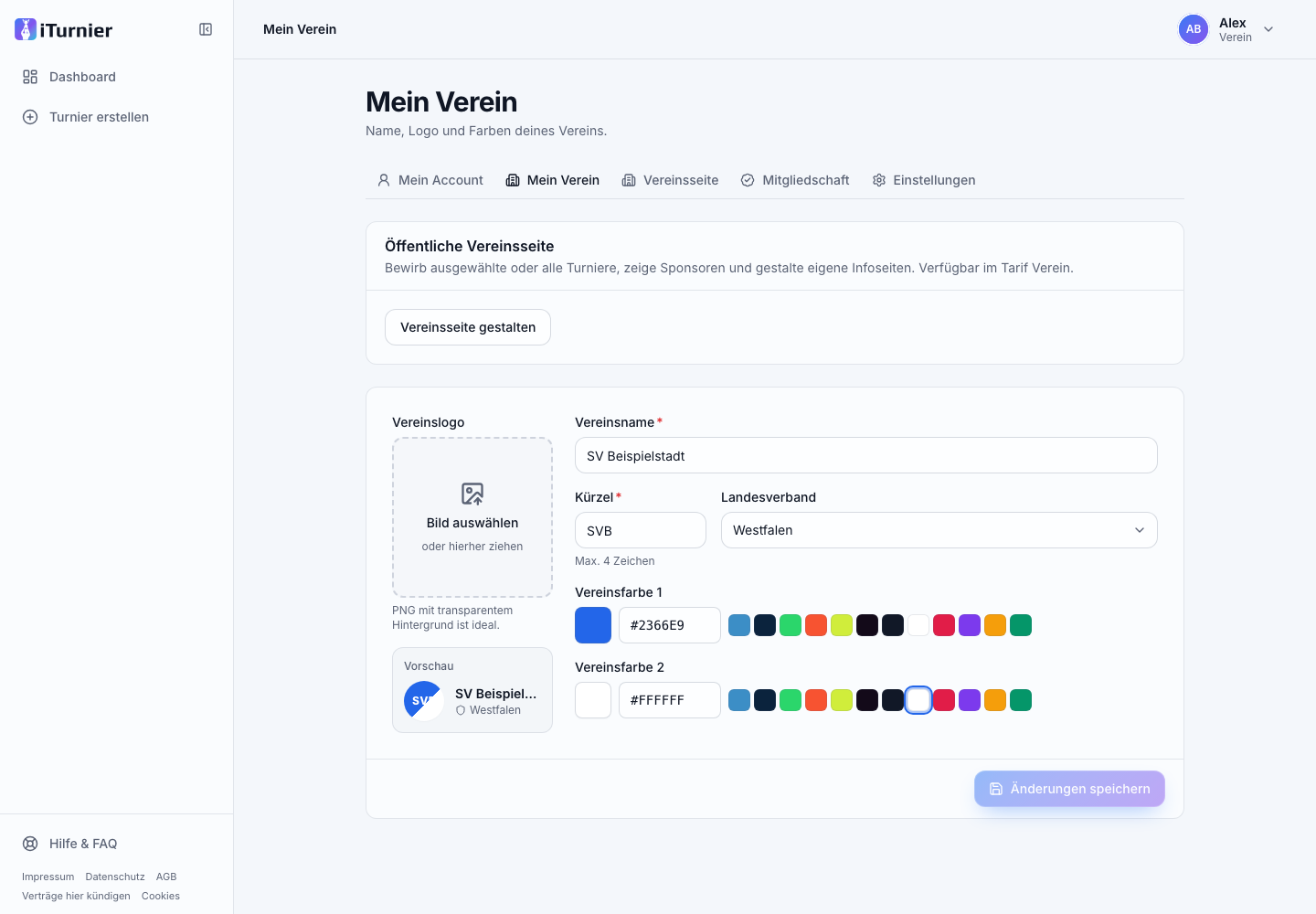Image resolution: width=1316 pixels, height=914 pixels.
Task: Click the AB user avatar
Action: click(1194, 29)
